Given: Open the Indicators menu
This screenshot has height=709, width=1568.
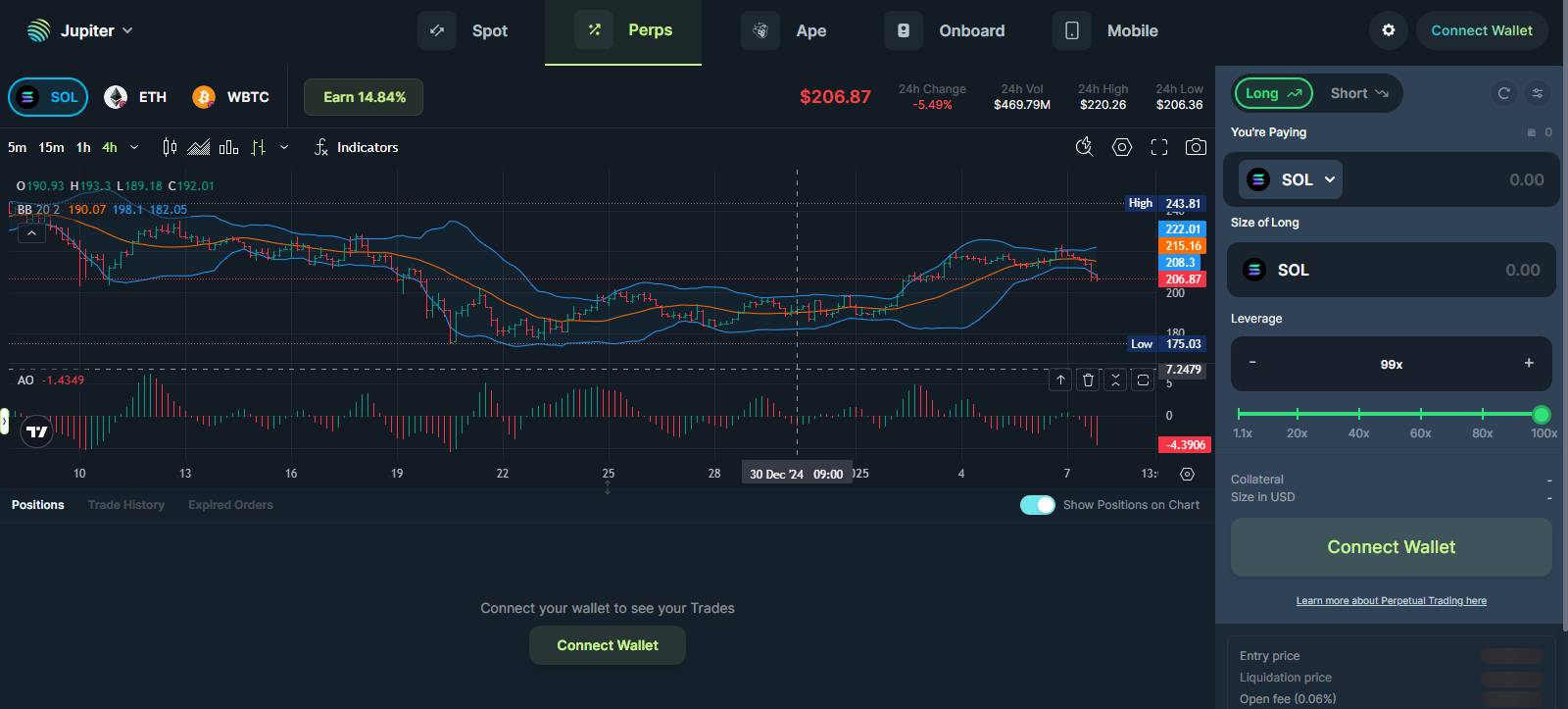Looking at the screenshot, I should pyautogui.click(x=356, y=147).
